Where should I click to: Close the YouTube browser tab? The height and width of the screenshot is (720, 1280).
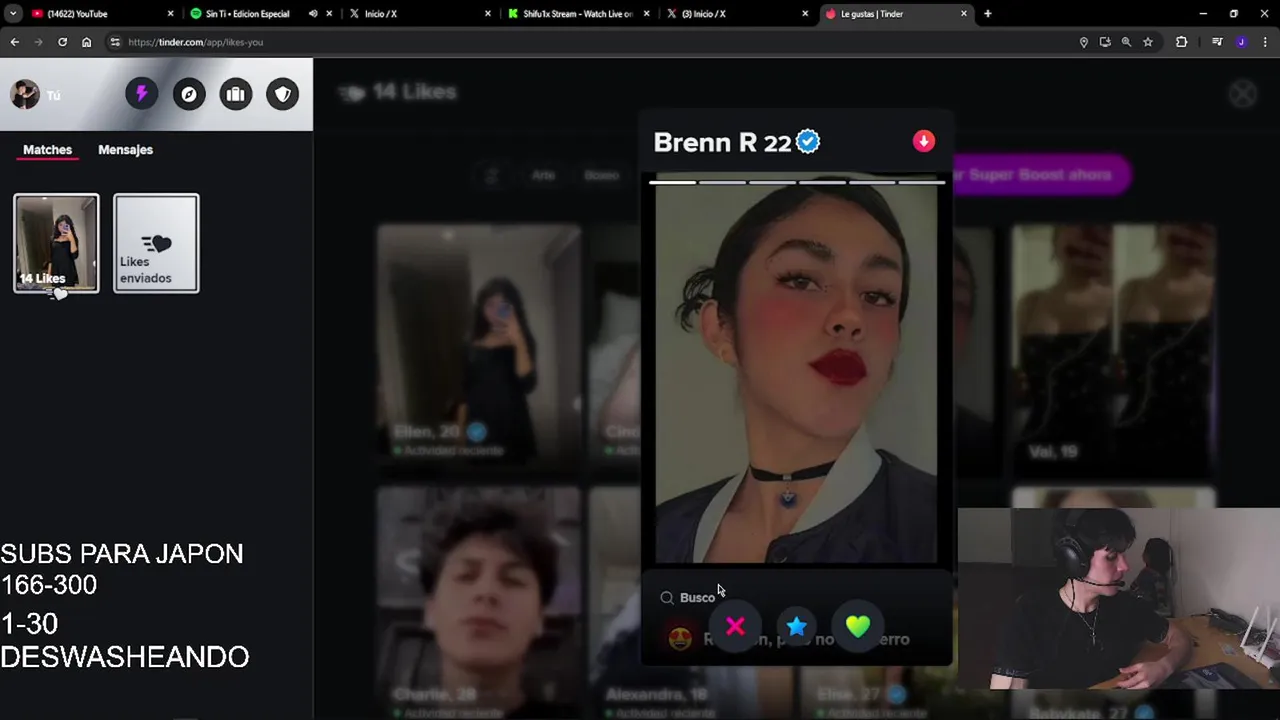pos(170,14)
